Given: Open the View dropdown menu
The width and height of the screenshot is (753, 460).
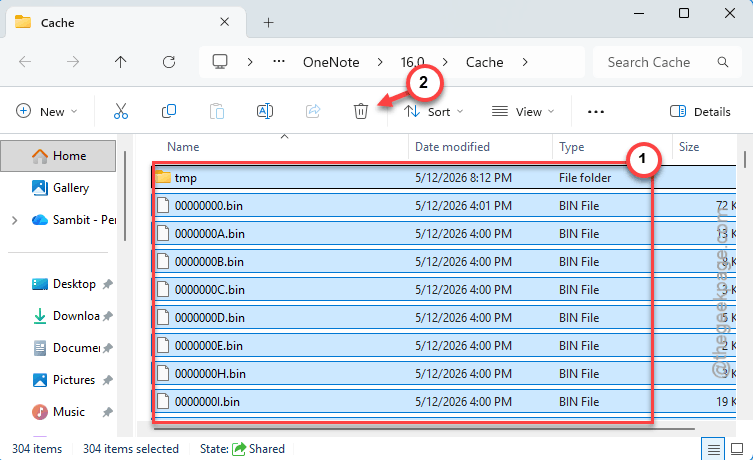Looking at the screenshot, I should pos(523,111).
